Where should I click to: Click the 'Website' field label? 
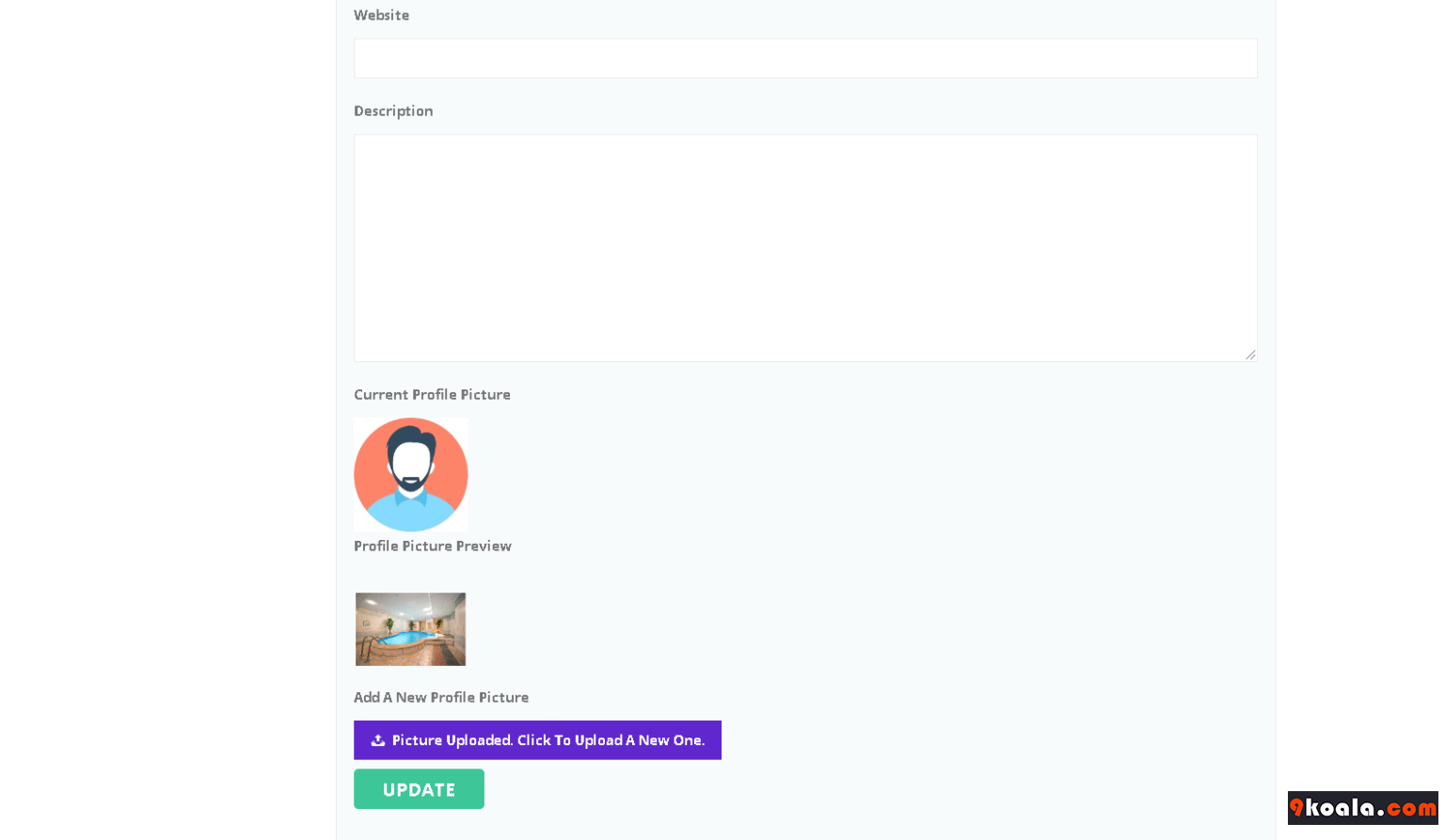(381, 15)
